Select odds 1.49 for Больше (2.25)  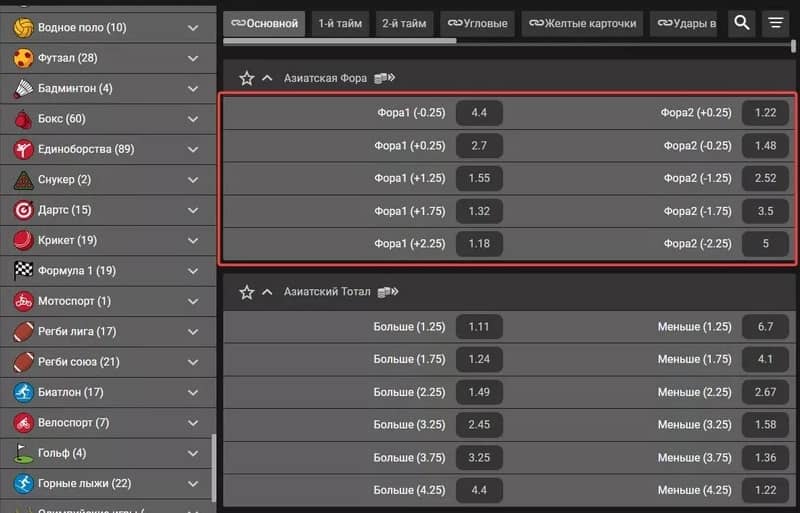(x=479, y=392)
